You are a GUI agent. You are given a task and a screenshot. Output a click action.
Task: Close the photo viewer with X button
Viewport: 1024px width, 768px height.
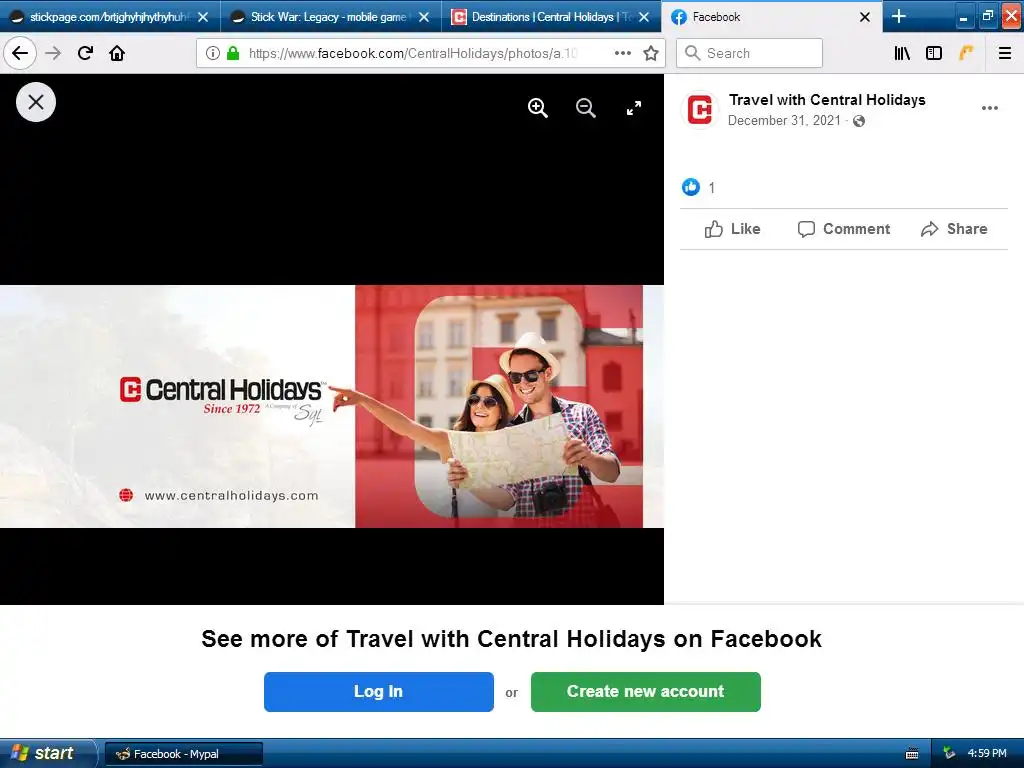(36, 103)
